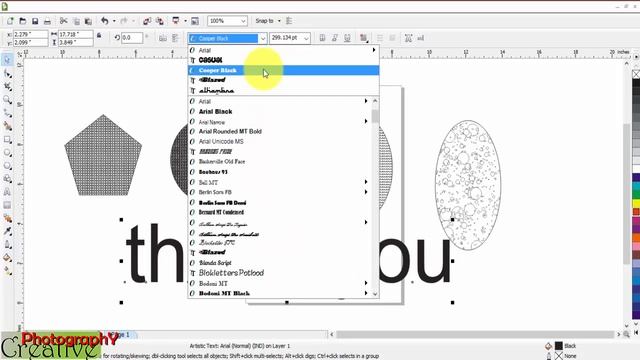Open the text alignment options button

click(363, 38)
